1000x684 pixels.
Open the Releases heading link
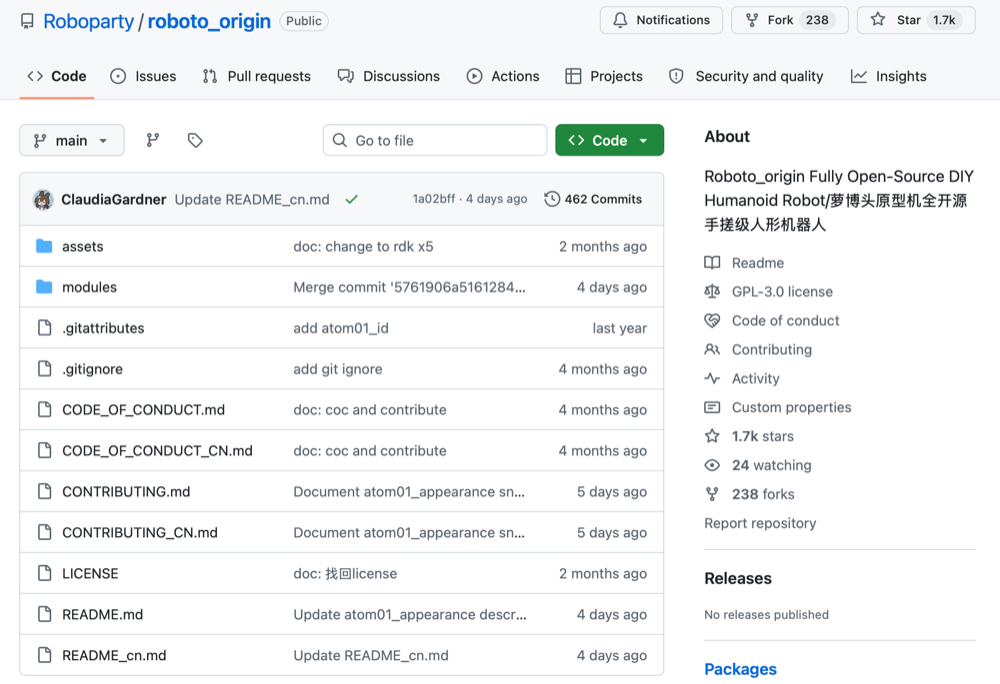point(738,578)
